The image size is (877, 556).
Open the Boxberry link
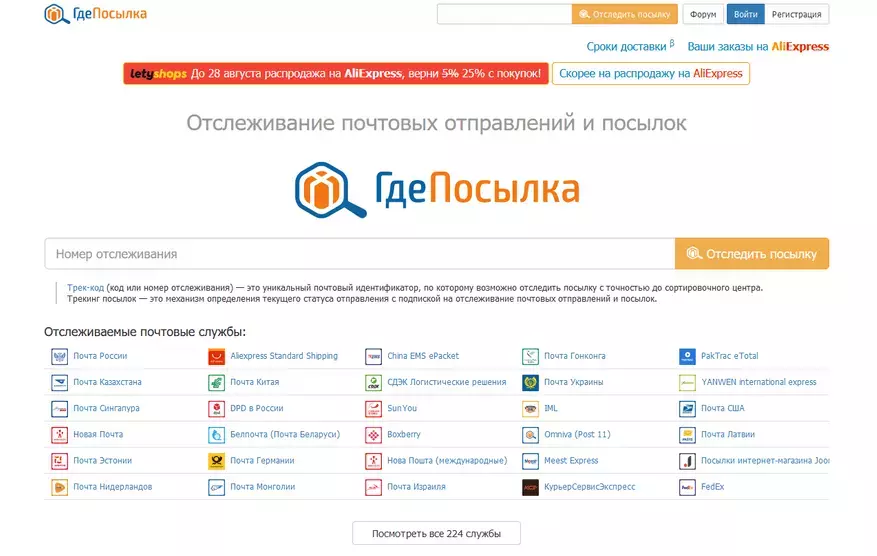click(x=403, y=434)
